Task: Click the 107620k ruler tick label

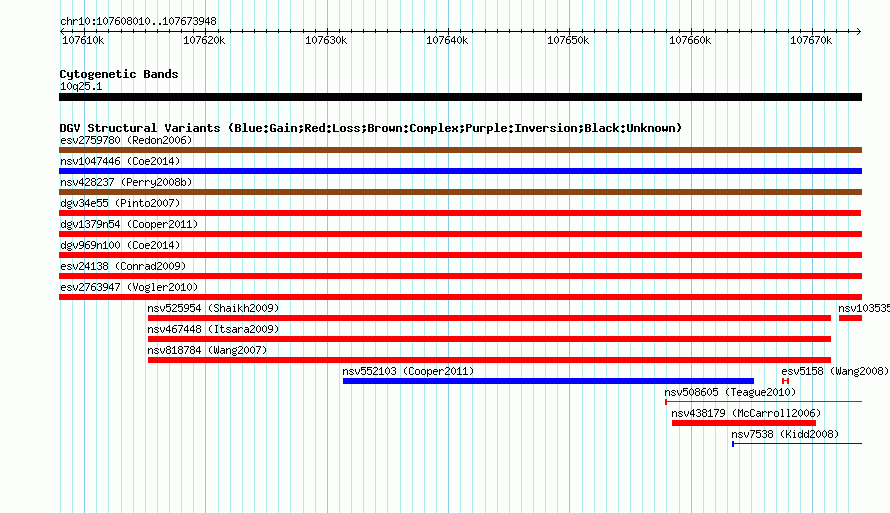Action: point(204,40)
